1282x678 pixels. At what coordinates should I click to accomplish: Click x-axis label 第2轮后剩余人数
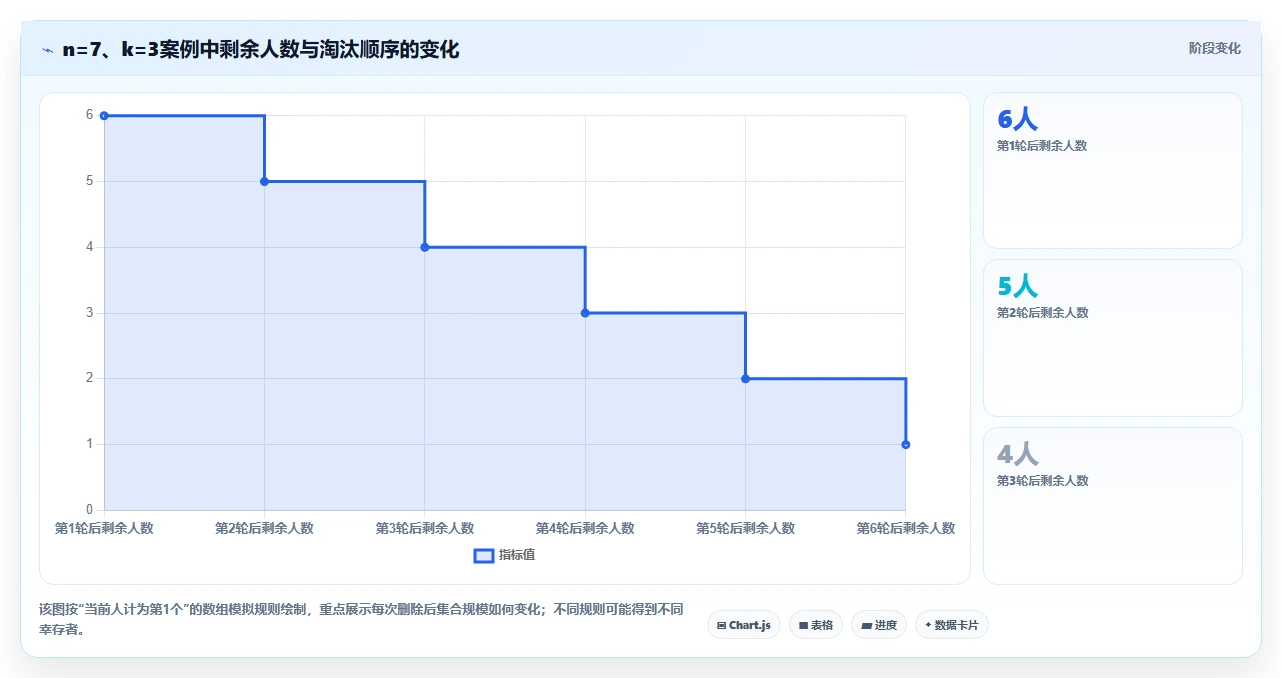coord(264,528)
